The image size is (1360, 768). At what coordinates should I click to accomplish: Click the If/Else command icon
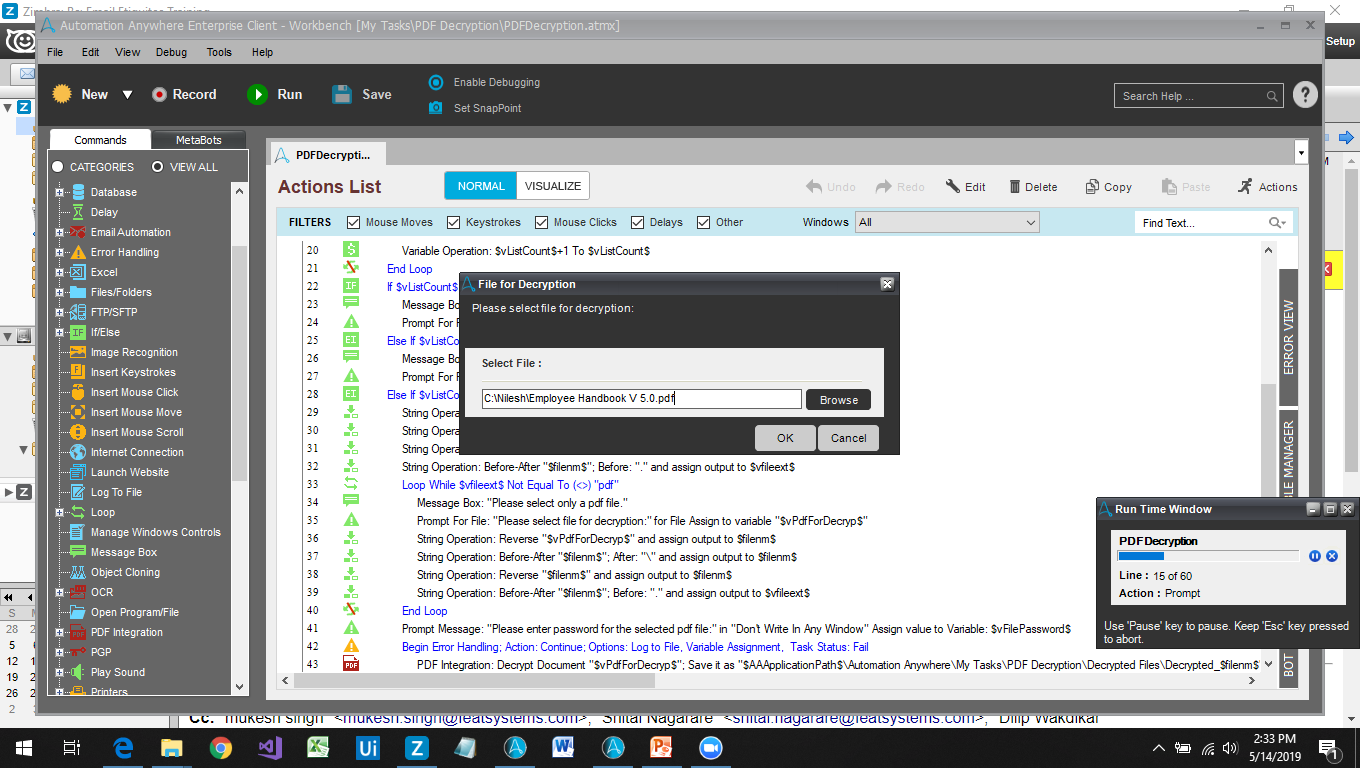click(x=78, y=332)
